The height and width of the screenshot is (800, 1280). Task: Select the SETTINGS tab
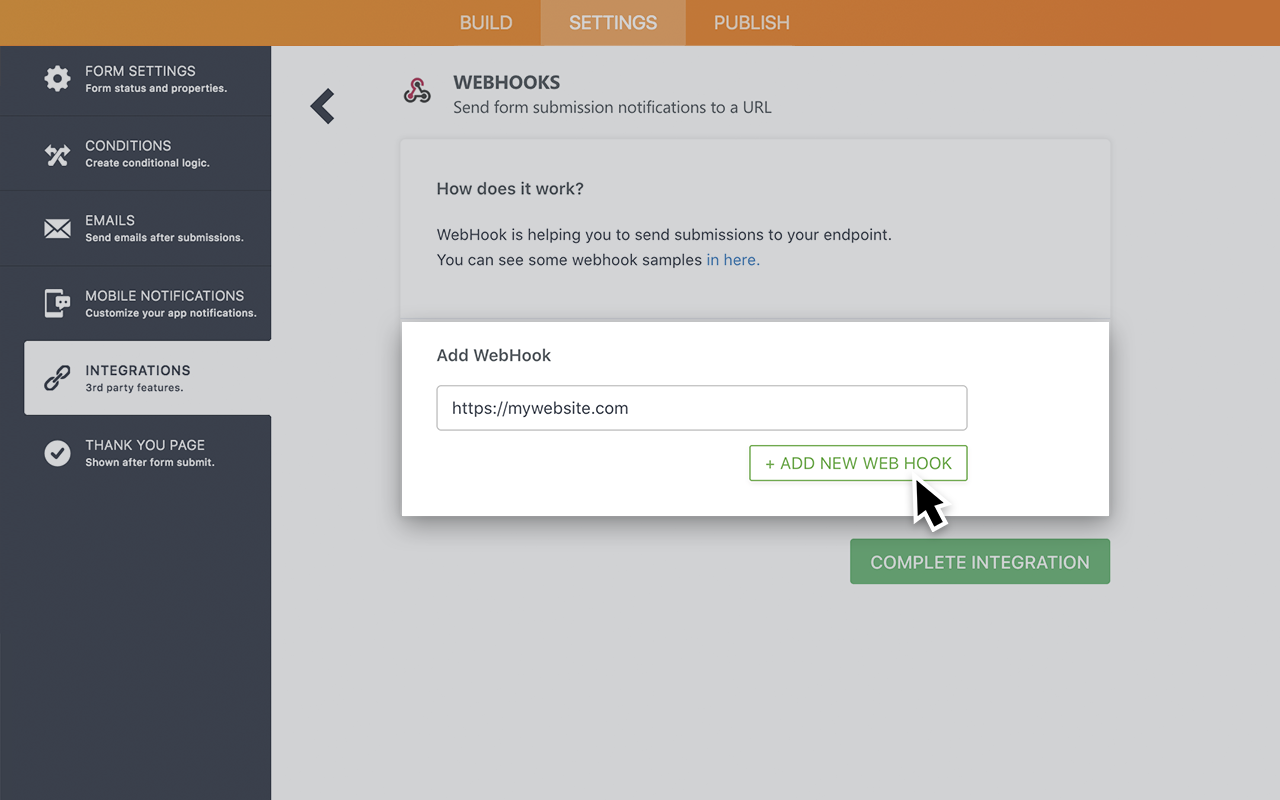(x=613, y=22)
